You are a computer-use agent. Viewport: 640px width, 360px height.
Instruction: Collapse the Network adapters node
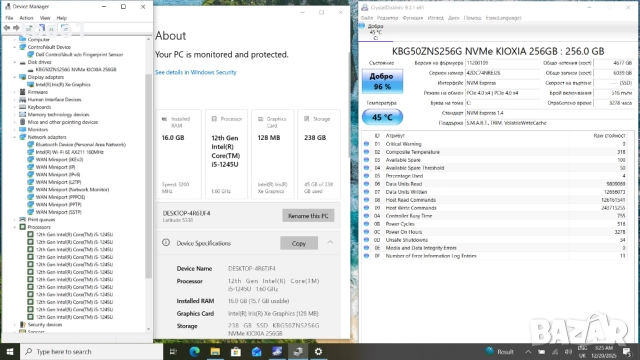15,137
